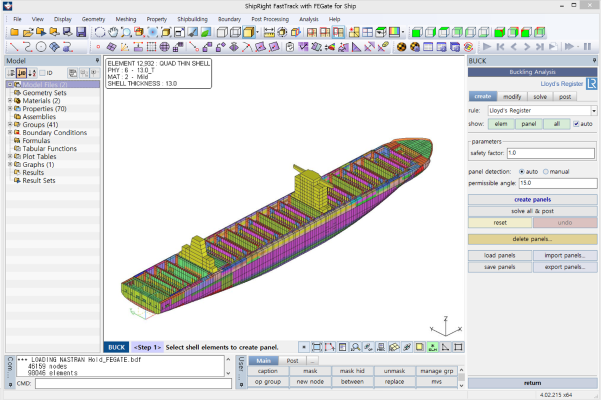Viewport: 601px width, 400px height.
Task: Click the save icon in the top toolbar
Action: coord(80,32)
